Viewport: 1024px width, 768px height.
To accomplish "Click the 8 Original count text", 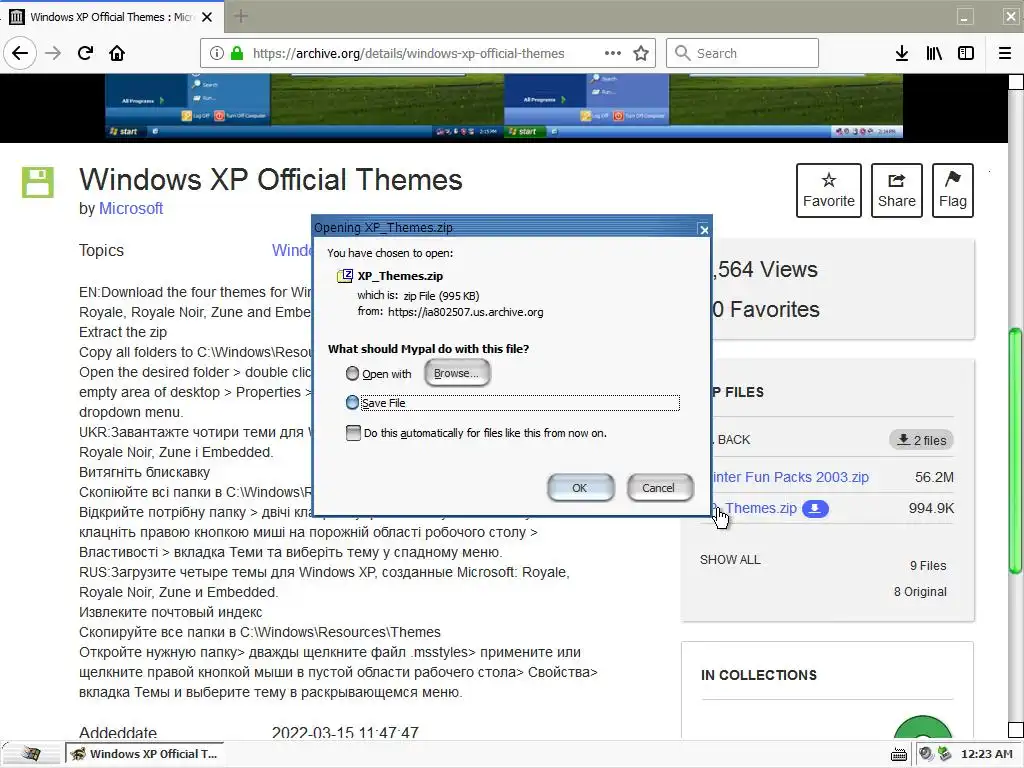I will point(920,592).
